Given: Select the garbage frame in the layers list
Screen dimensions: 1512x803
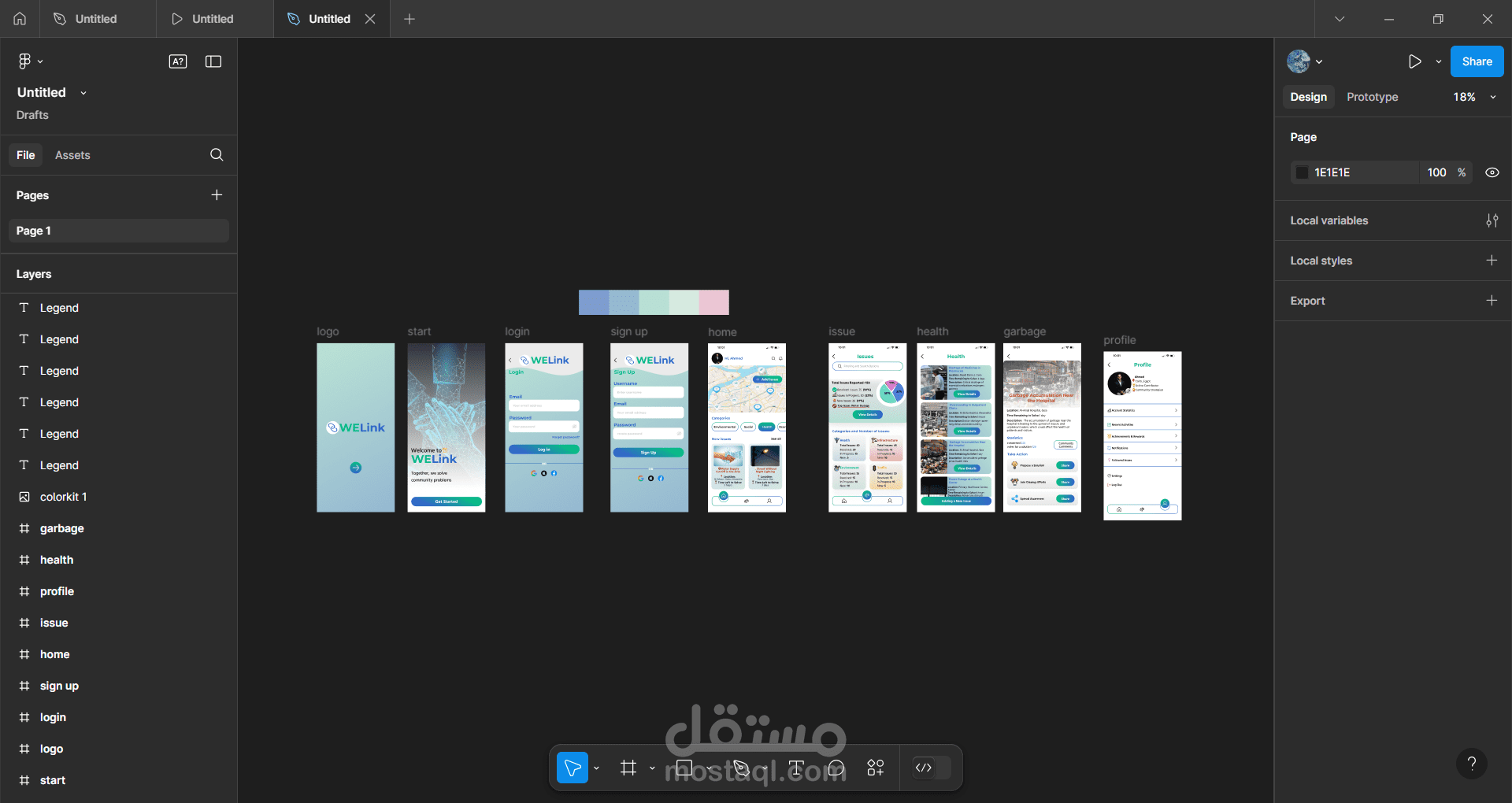Looking at the screenshot, I should pyautogui.click(x=61, y=528).
